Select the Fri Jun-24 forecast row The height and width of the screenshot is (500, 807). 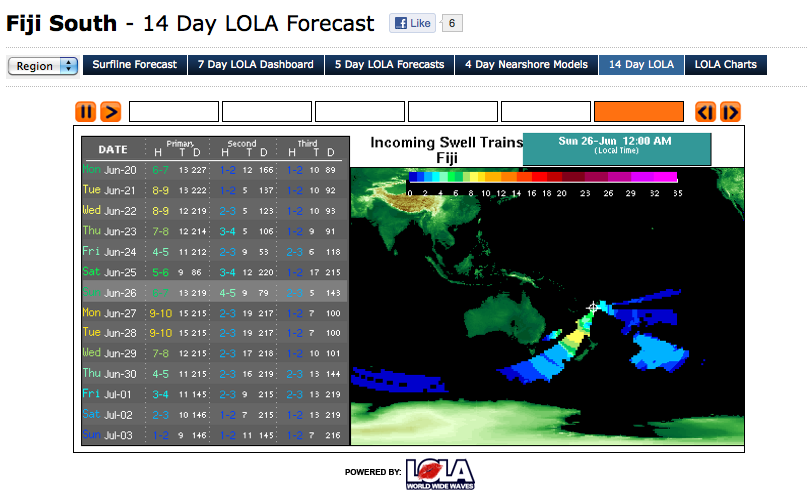click(215, 252)
